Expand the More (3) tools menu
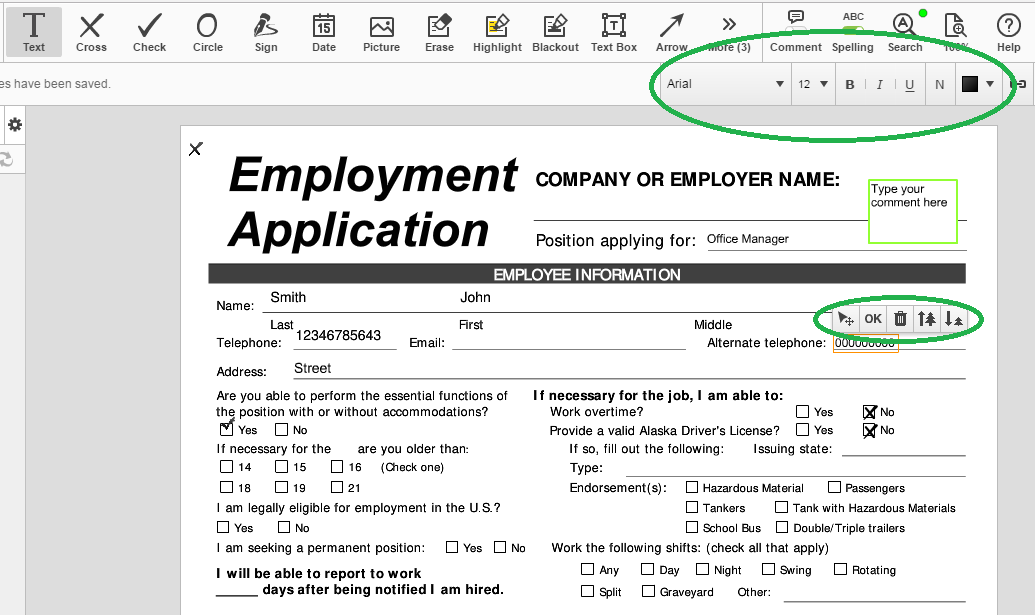 pyautogui.click(x=729, y=32)
